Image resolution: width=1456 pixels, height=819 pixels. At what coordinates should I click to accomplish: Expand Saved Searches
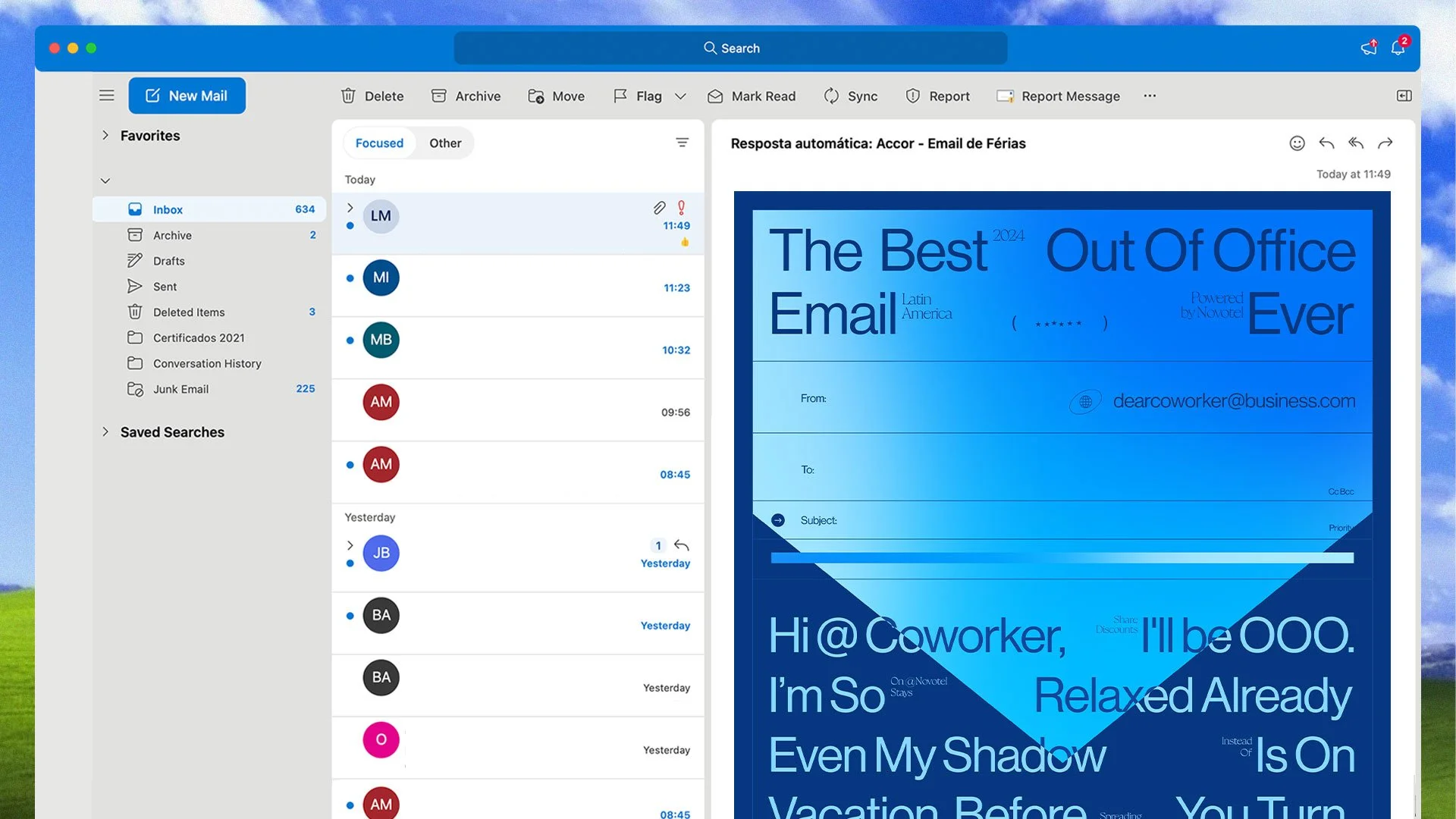pos(105,431)
